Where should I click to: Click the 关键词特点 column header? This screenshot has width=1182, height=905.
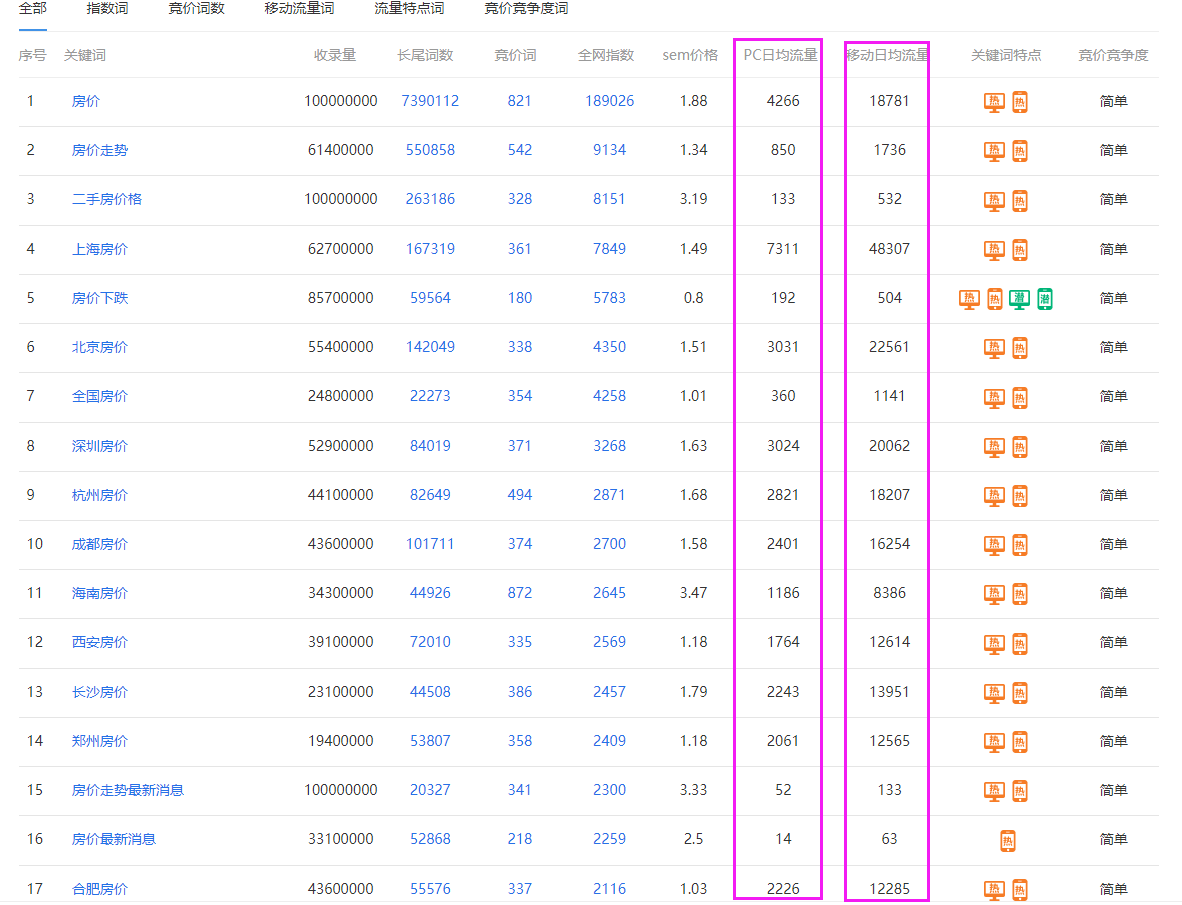1006,55
